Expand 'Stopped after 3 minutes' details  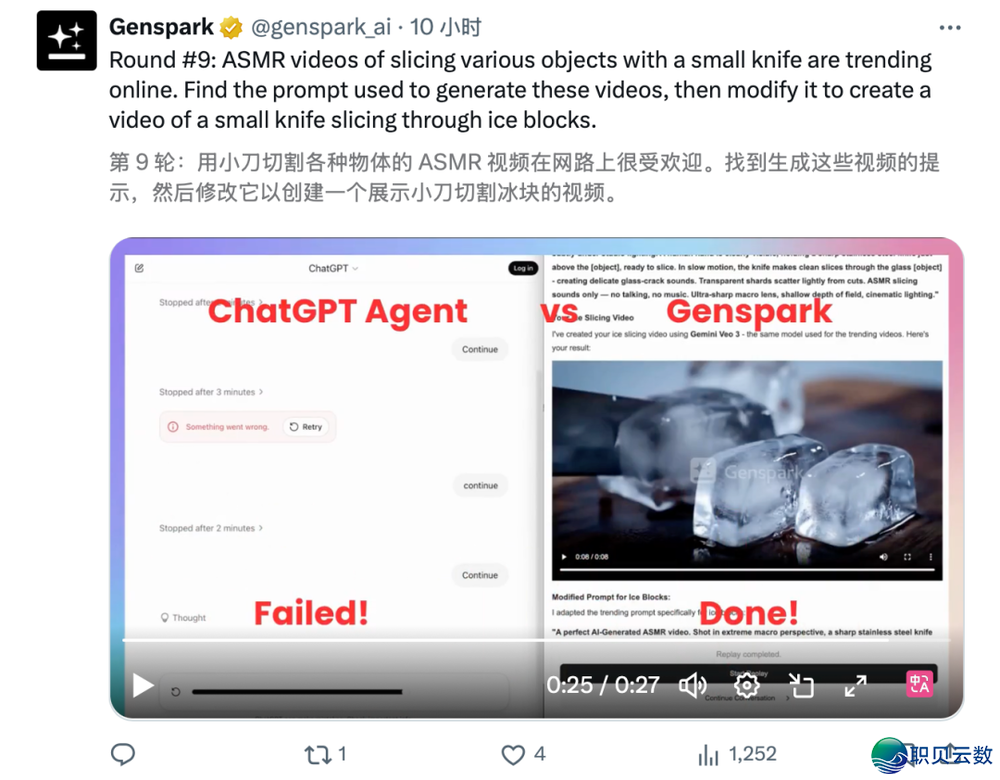pyautogui.click(x=211, y=392)
